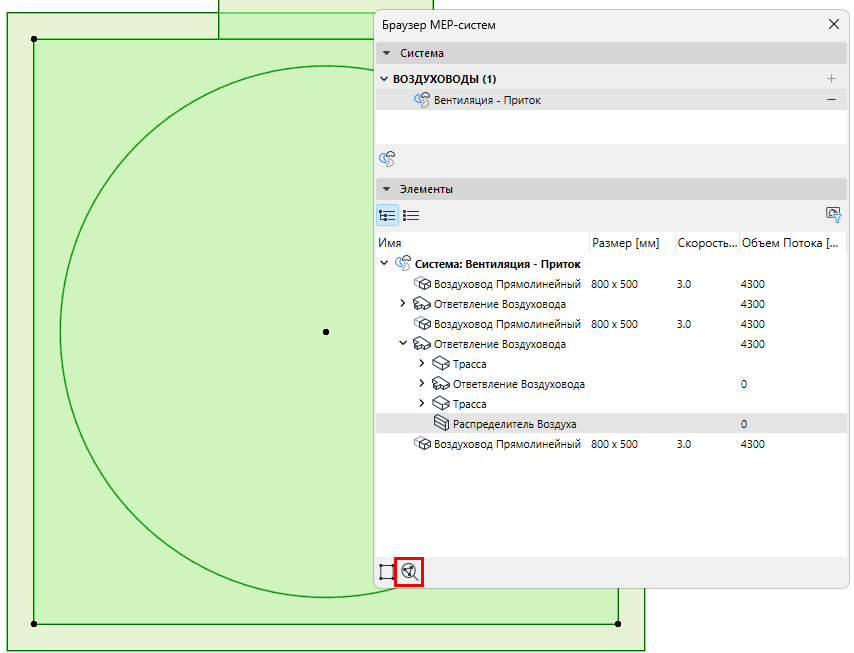Viewport: 854px width, 653px height.
Task: Click the first Трасса route icon
Action: point(441,363)
